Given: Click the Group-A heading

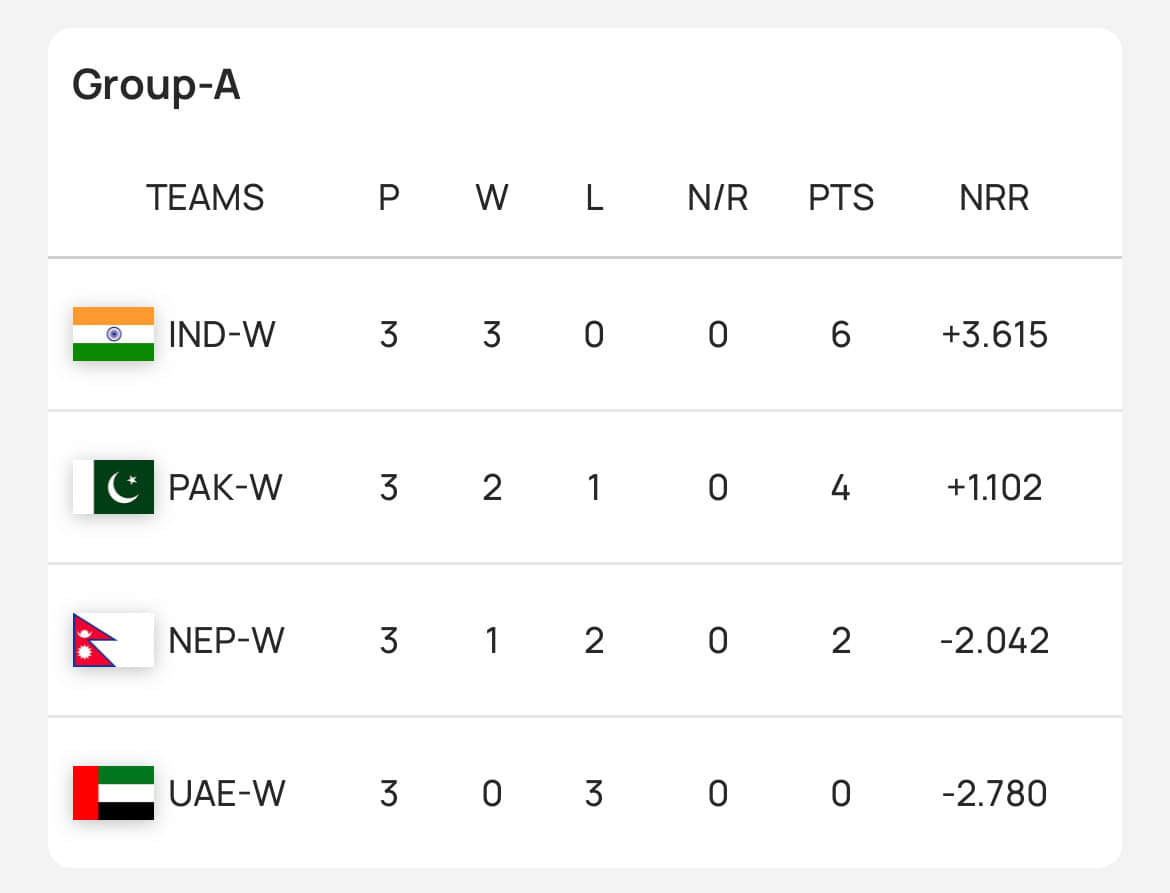Looking at the screenshot, I should pos(156,85).
